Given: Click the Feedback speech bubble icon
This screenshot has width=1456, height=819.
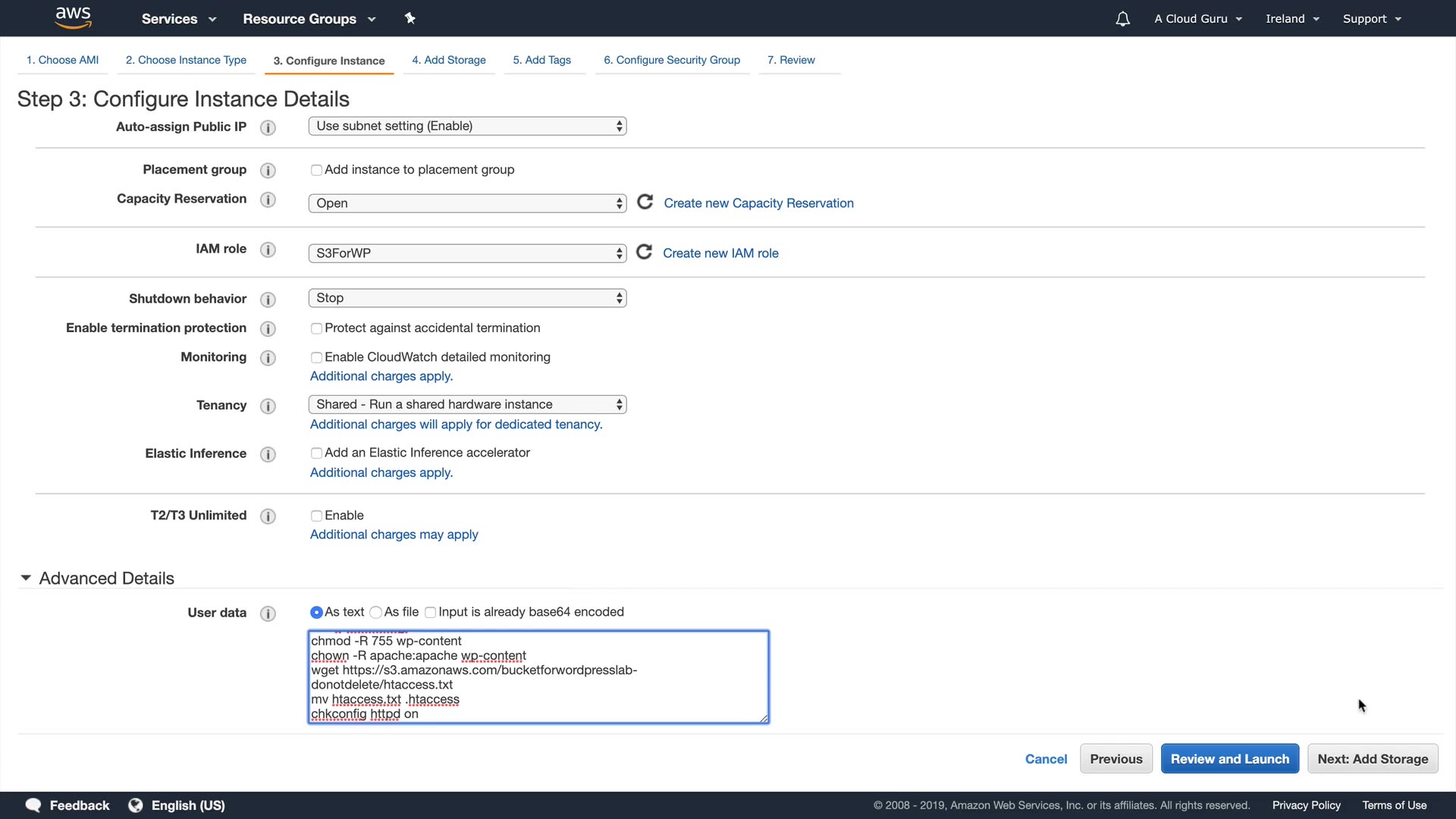Looking at the screenshot, I should tap(33, 805).
